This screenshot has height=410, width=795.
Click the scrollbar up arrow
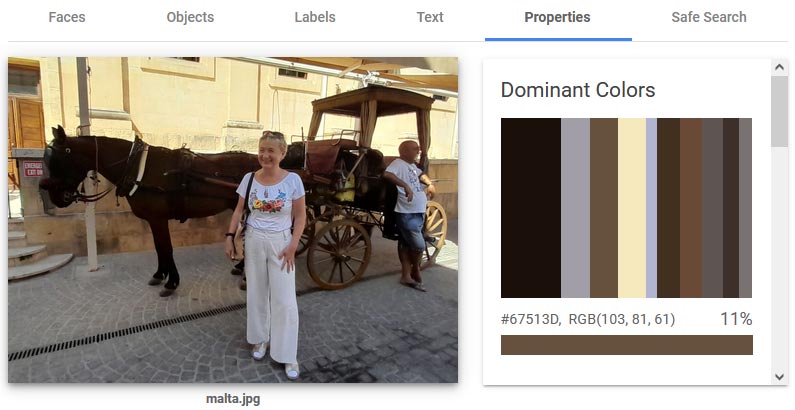[x=779, y=67]
